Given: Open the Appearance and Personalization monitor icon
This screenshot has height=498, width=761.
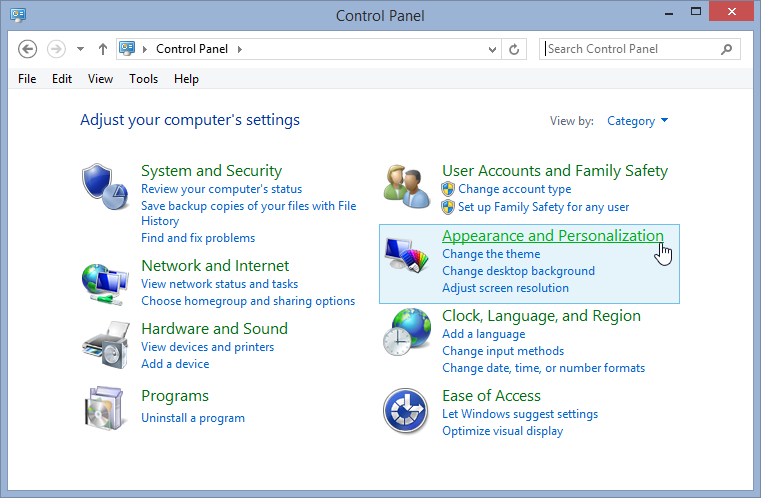Looking at the screenshot, I should (407, 255).
